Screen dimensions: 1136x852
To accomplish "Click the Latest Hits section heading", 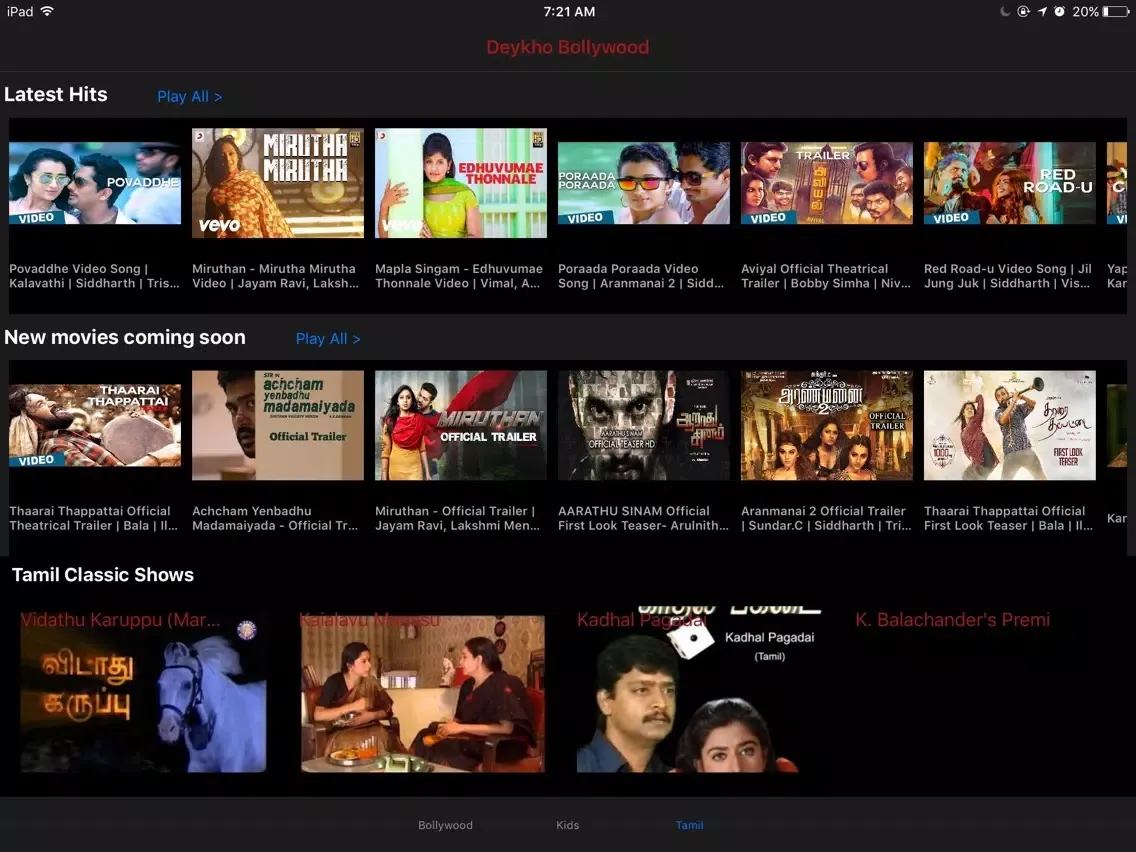I will 56,94.
